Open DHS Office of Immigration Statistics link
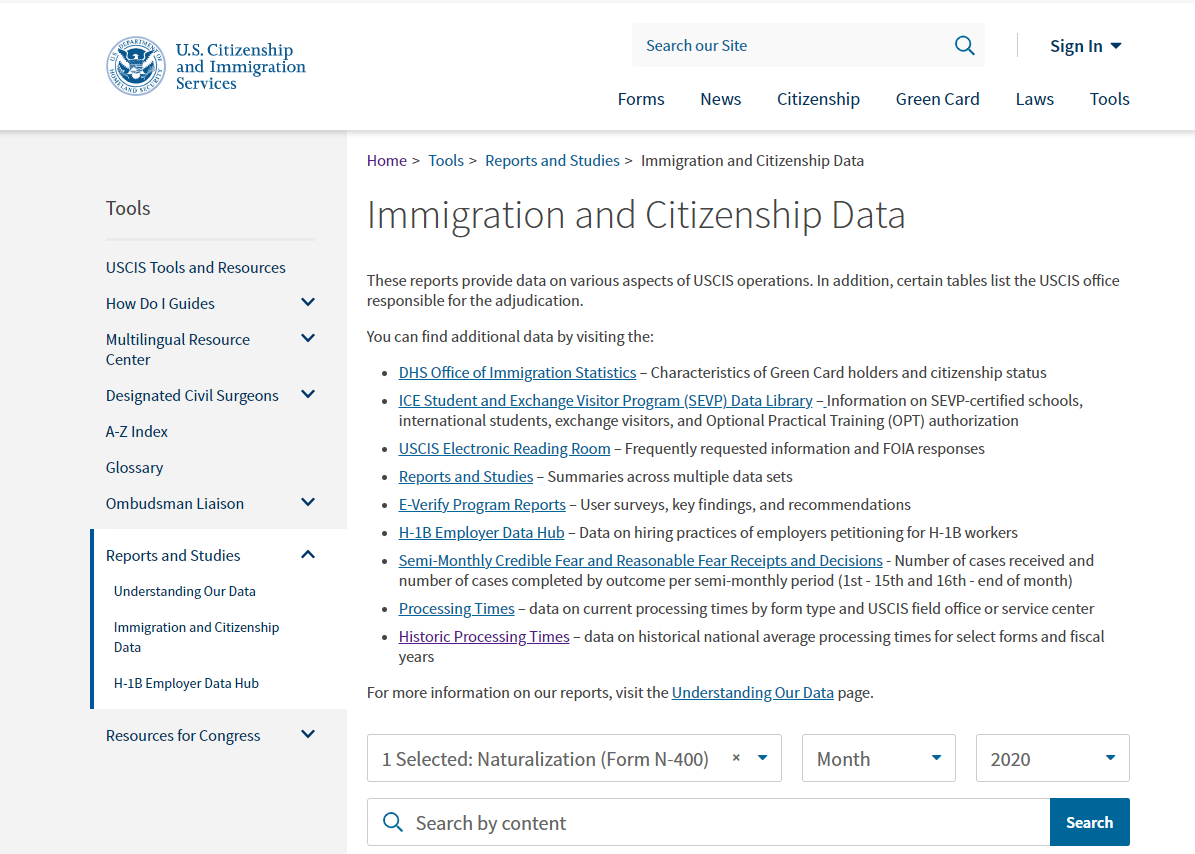Viewport: 1195px width, 854px height. point(517,373)
